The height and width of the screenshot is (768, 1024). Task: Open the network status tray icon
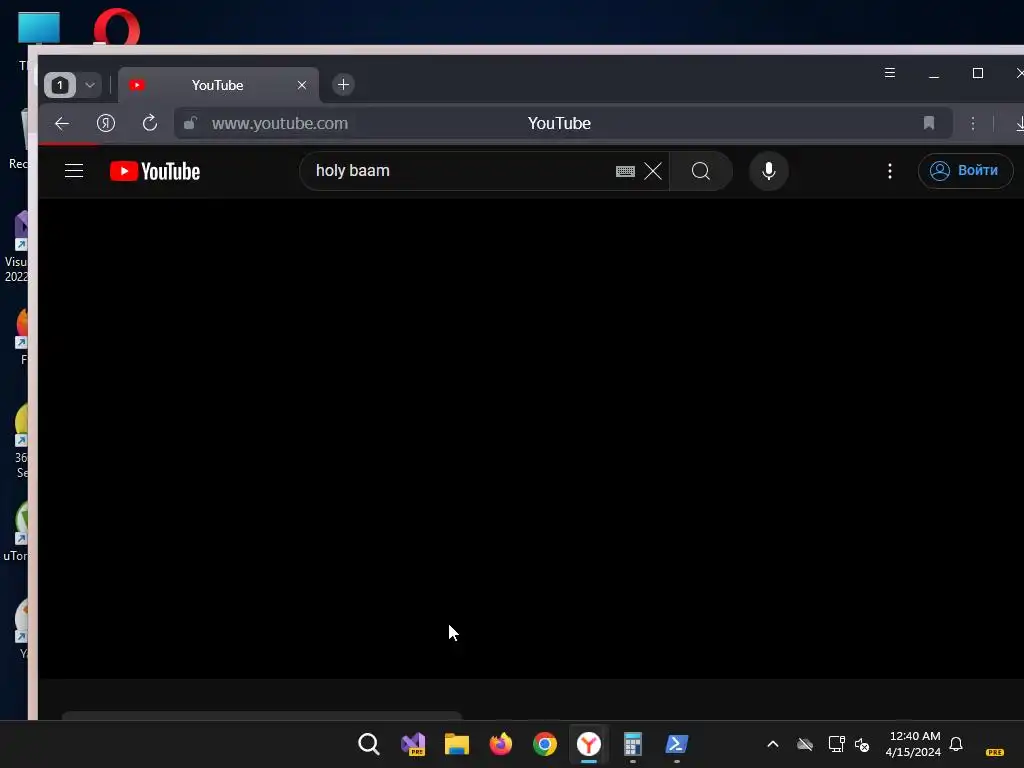837,744
